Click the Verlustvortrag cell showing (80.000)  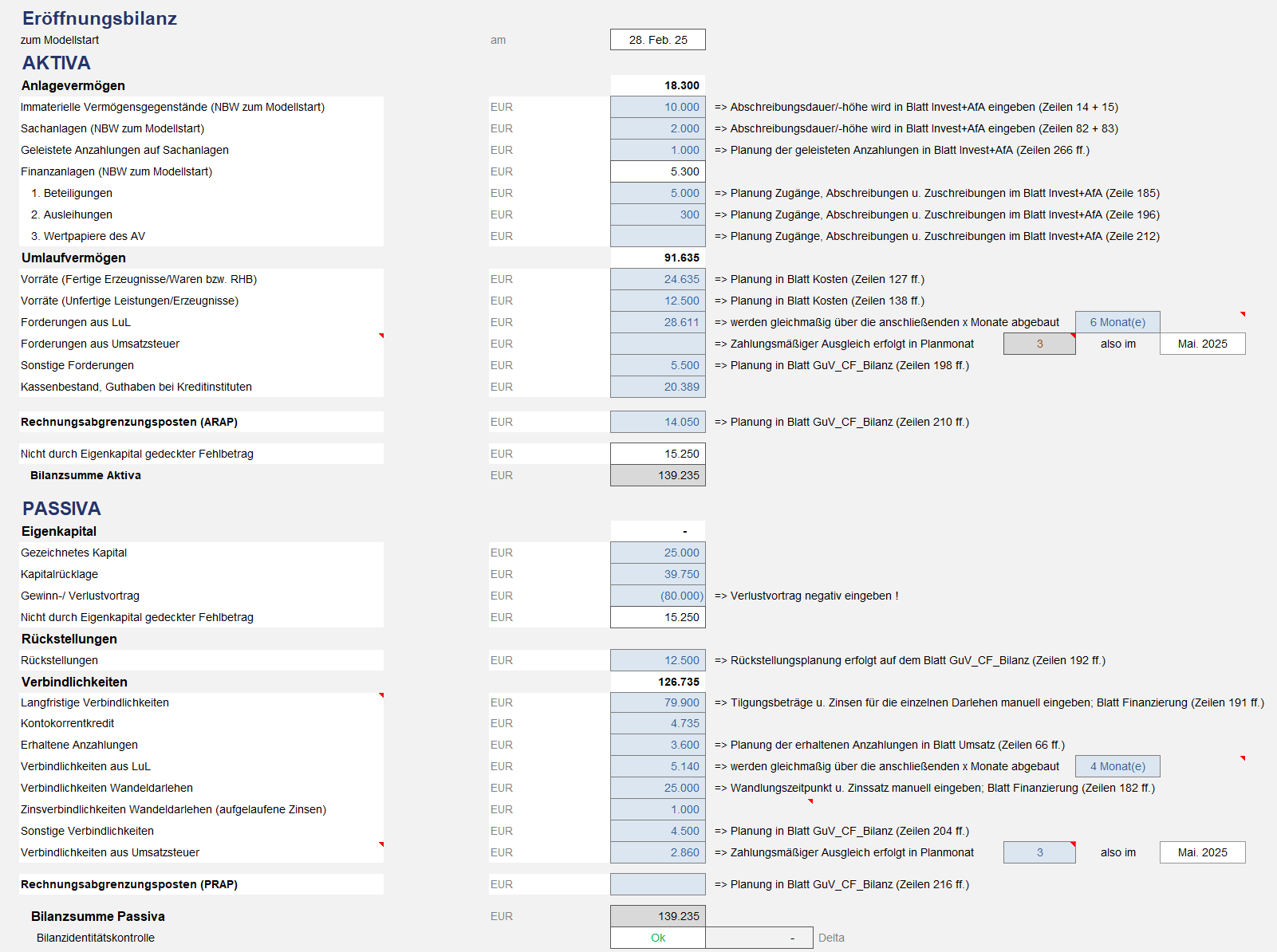pyautogui.click(x=658, y=596)
